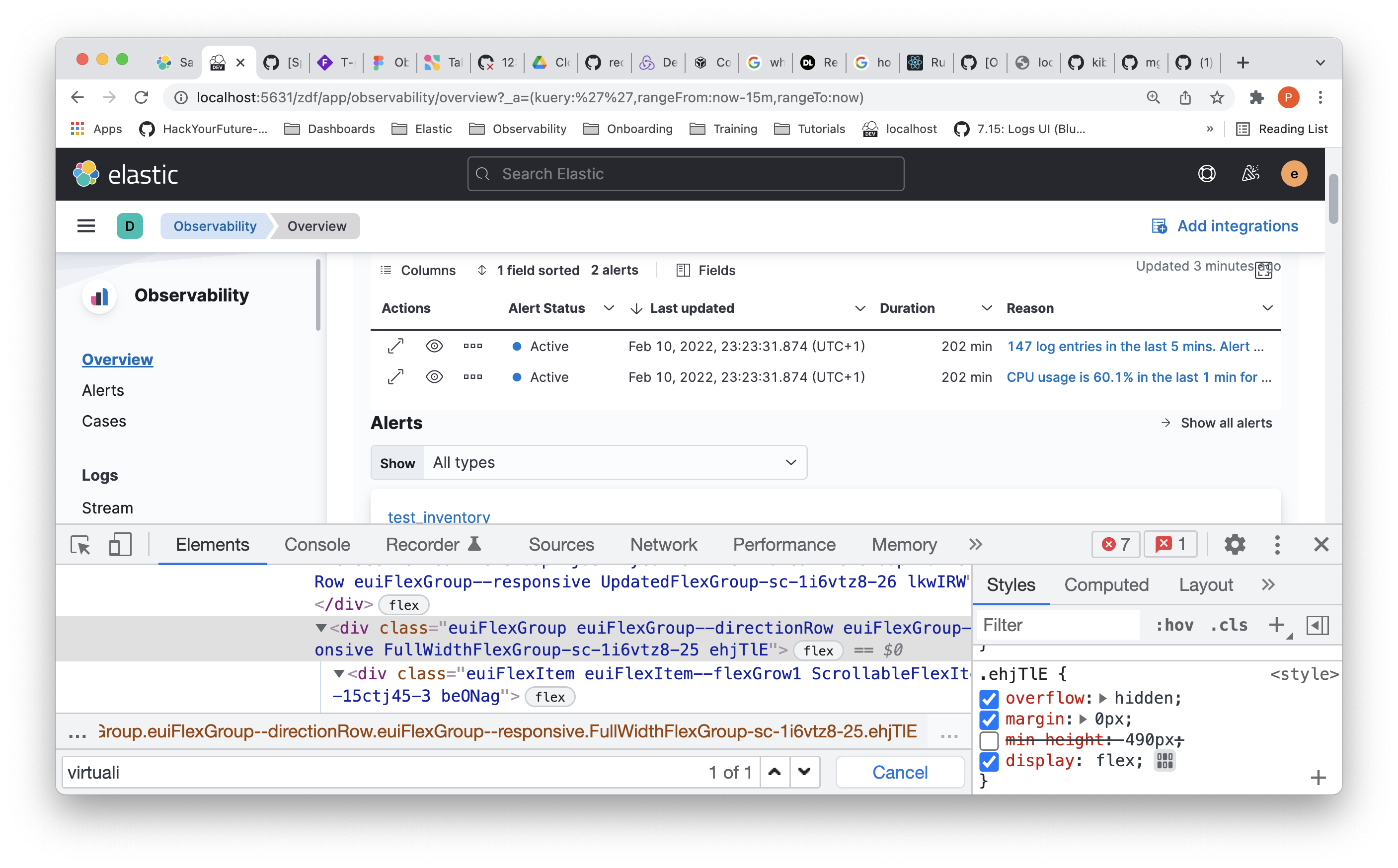The image size is (1398, 868).
Task: Uncheck the overflow hidden style checkbox
Action: 989,699
